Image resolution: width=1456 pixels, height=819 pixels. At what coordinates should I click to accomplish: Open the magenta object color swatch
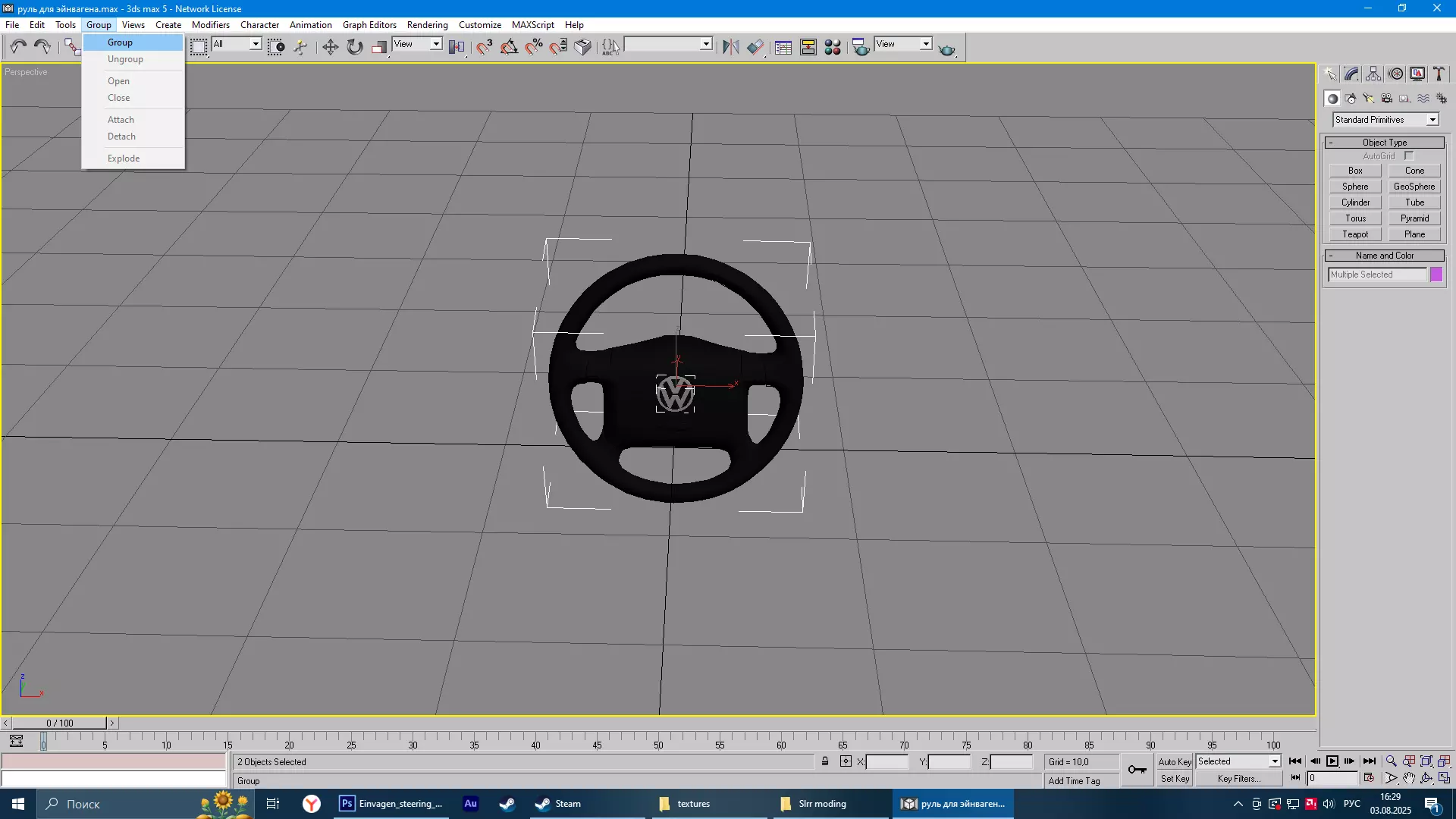1436,275
